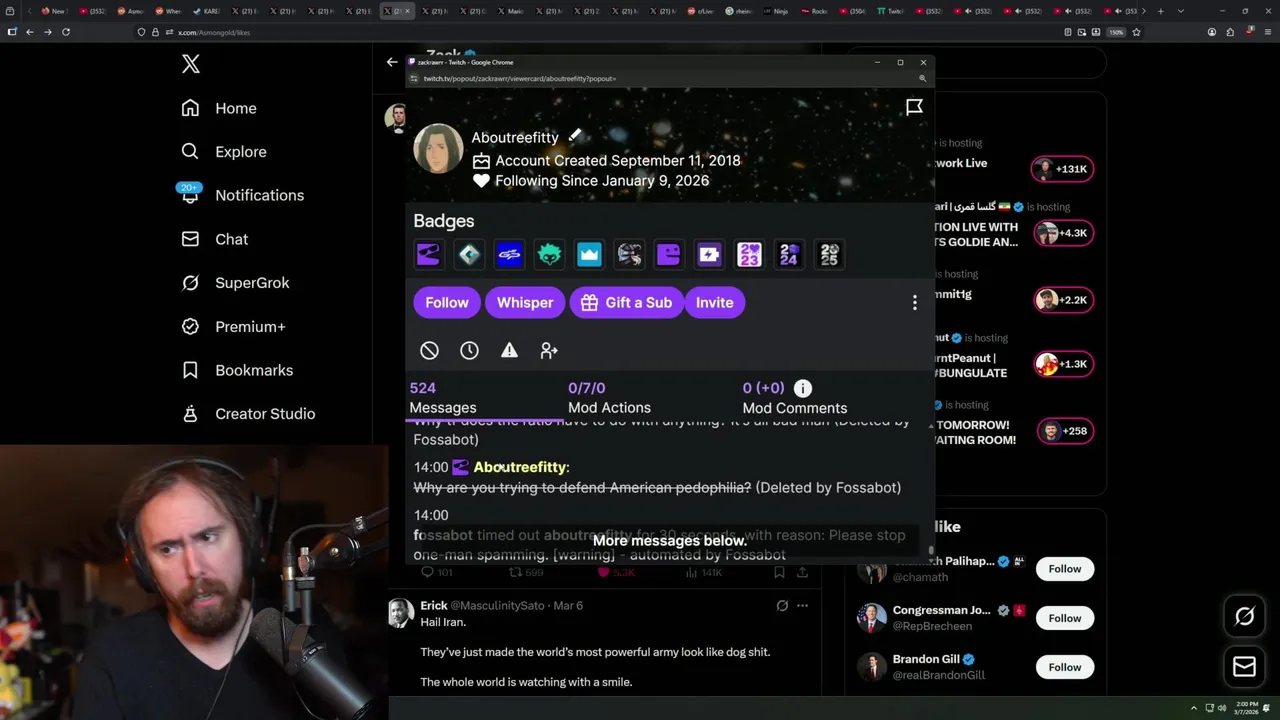Click the pencil edit icon beside Aboutreefitty
This screenshot has width=1280, height=720.
coord(575,135)
